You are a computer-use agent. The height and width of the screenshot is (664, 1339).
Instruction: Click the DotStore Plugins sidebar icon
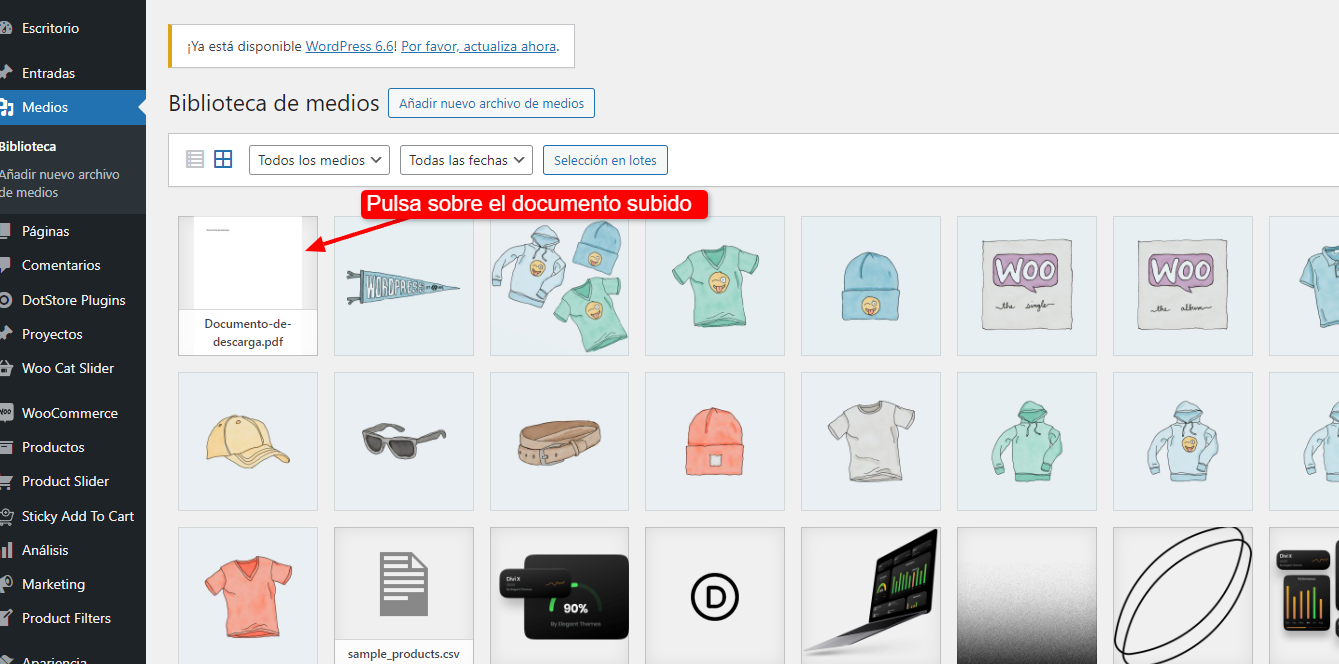click(x=5, y=300)
